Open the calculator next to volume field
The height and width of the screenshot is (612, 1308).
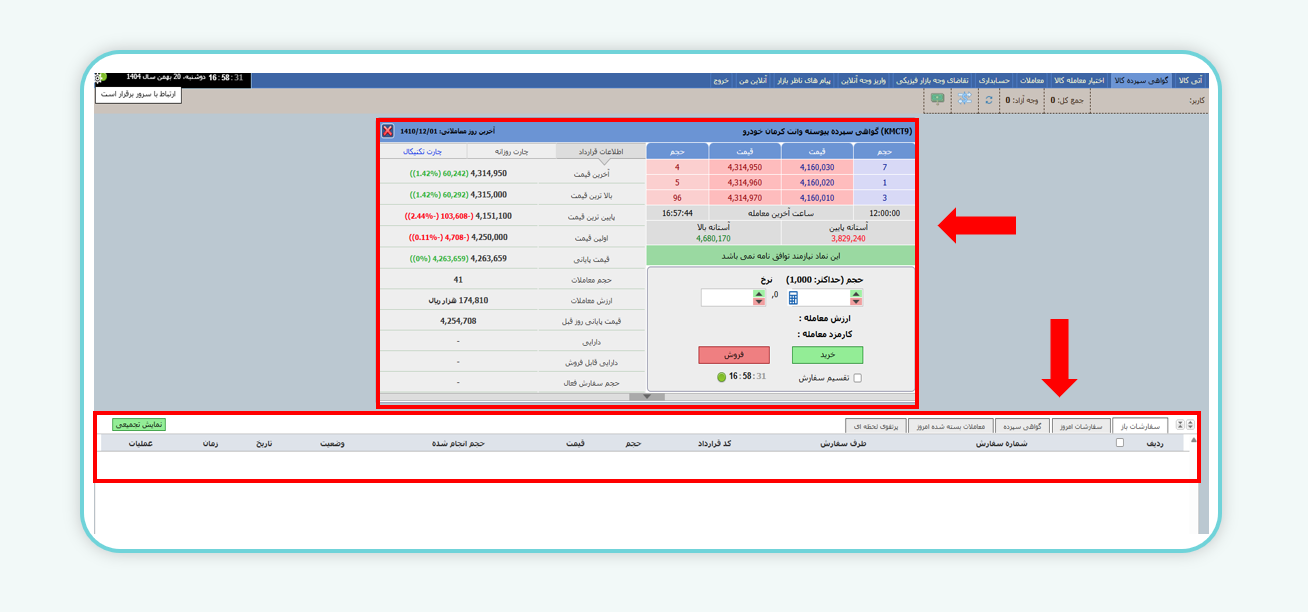(794, 297)
